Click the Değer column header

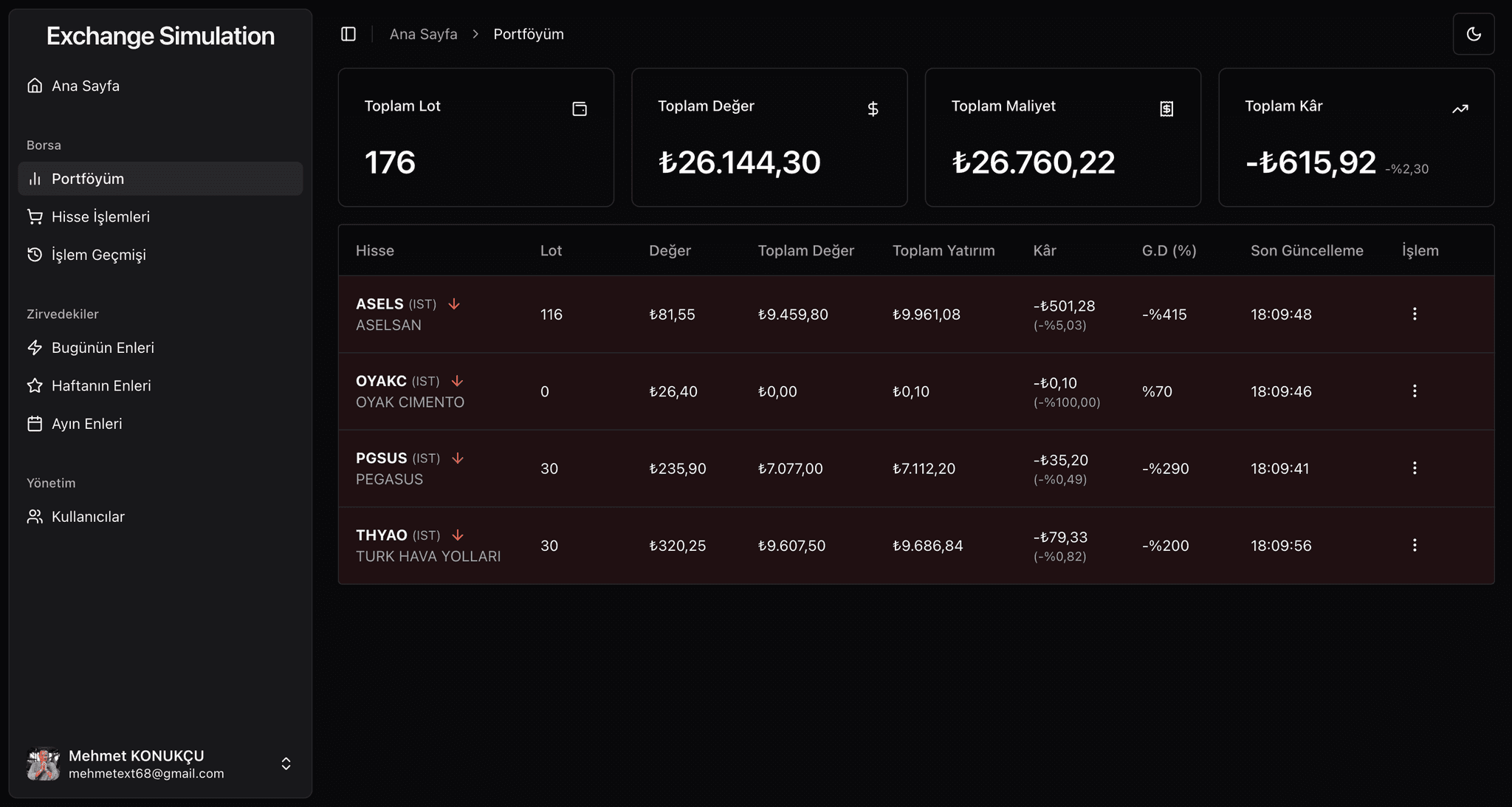[670, 250]
